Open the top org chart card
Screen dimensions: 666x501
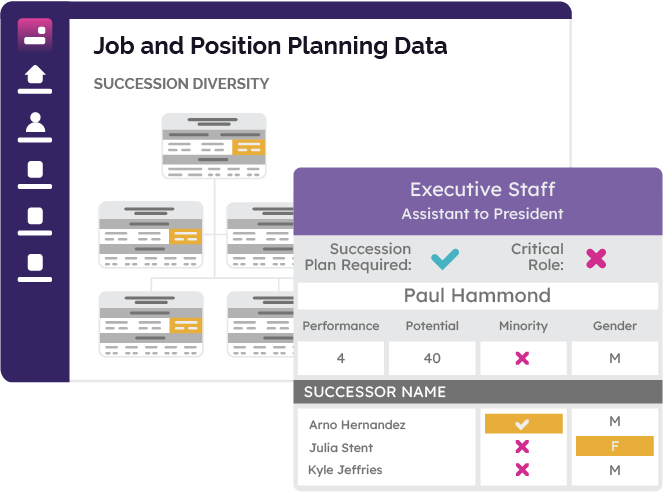pos(214,146)
